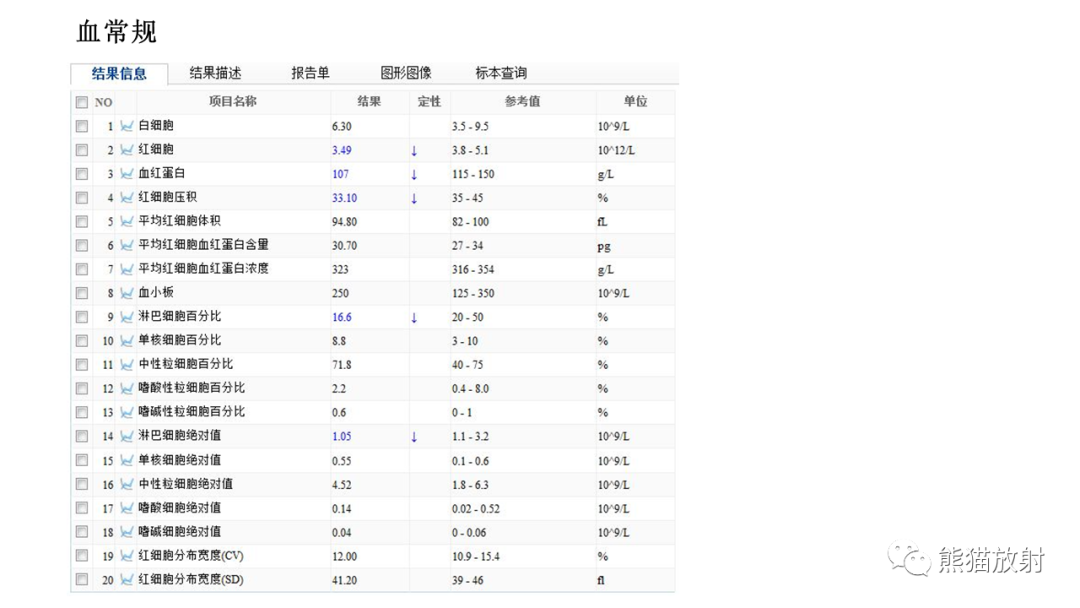1080x608 pixels.
Task: Click the reference range 125 - 350
Action: click(x=473, y=293)
